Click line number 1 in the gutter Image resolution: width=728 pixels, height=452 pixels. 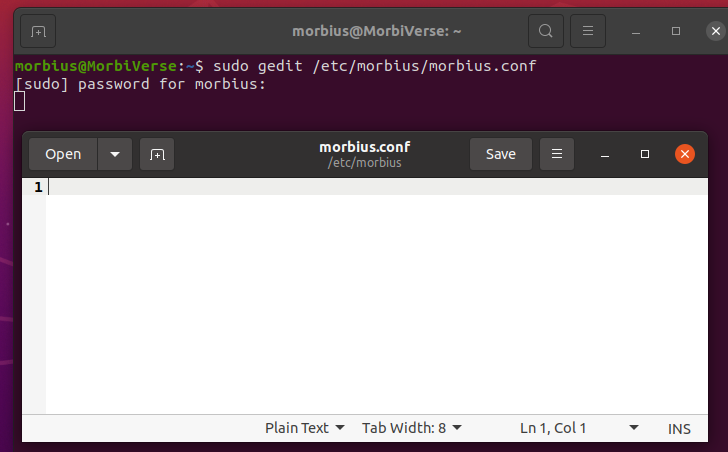pyautogui.click(x=38, y=187)
